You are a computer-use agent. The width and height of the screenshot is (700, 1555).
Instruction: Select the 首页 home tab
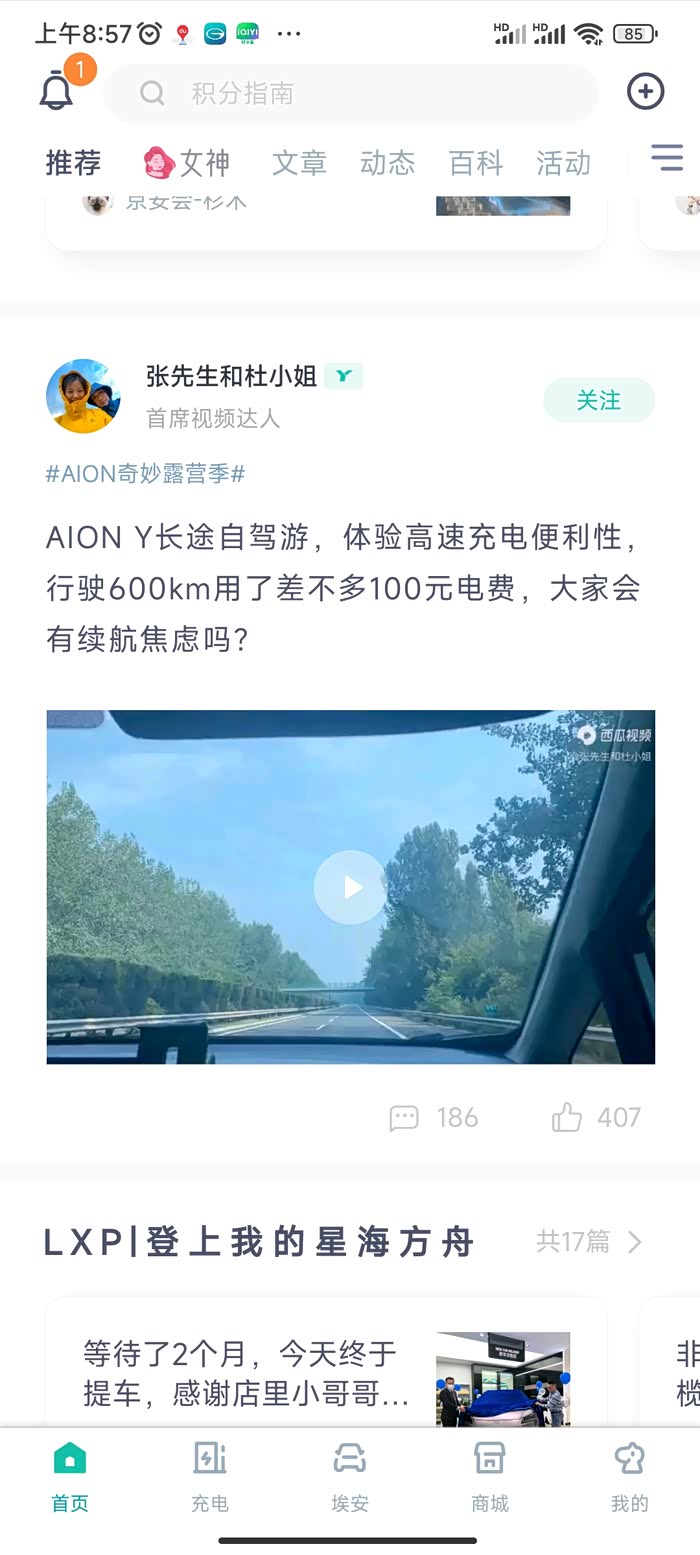coord(70,1478)
